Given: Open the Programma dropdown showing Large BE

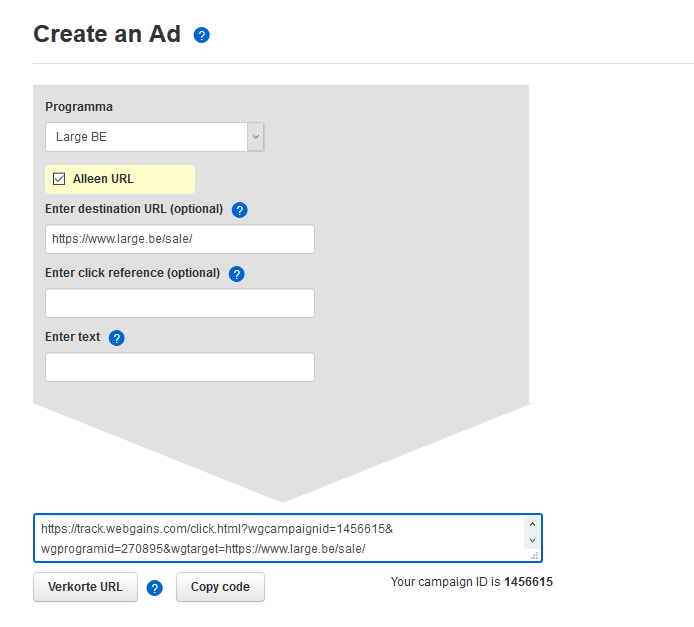Looking at the screenshot, I should click(154, 137).
